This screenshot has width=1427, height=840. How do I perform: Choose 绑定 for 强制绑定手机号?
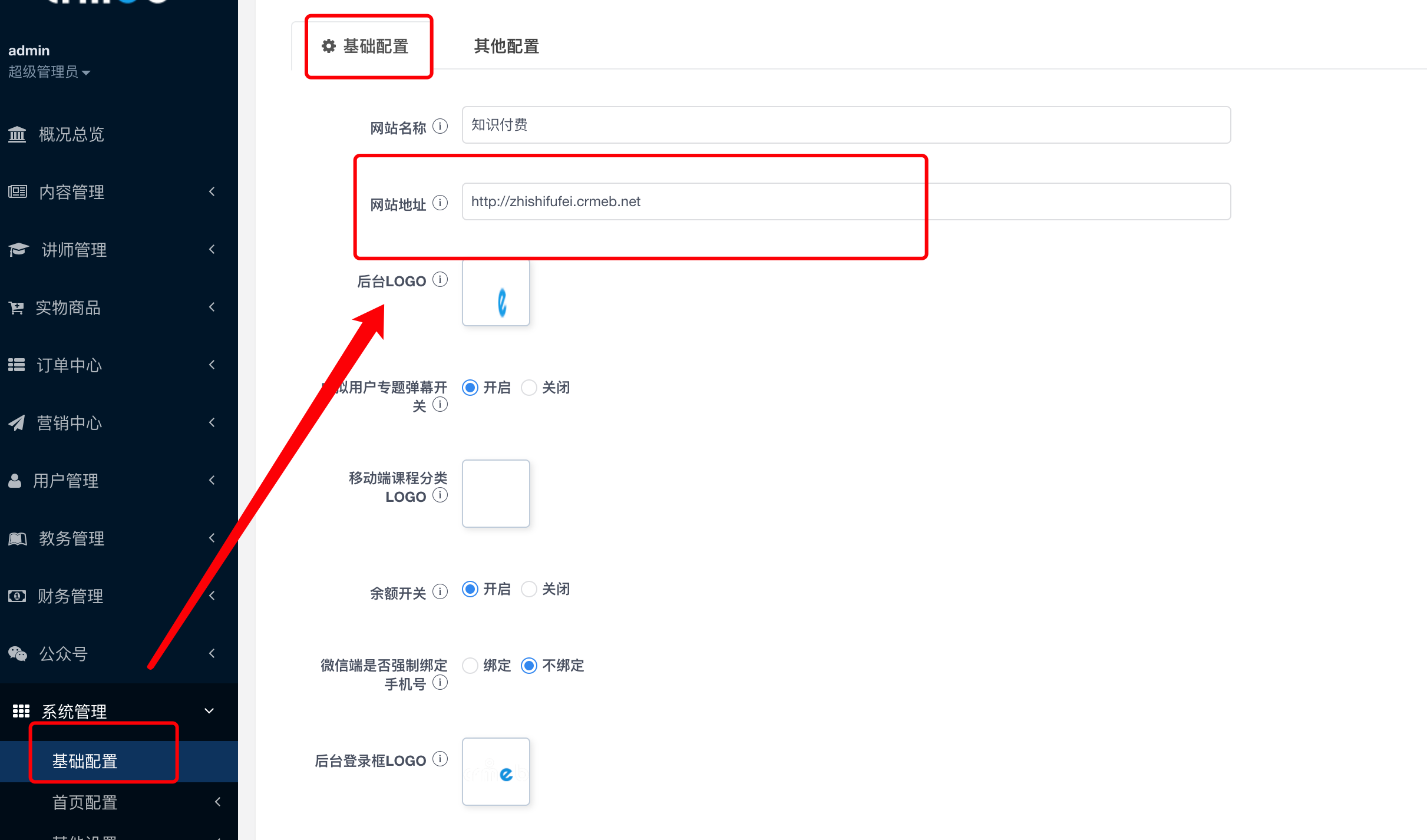tap(470, 666)
